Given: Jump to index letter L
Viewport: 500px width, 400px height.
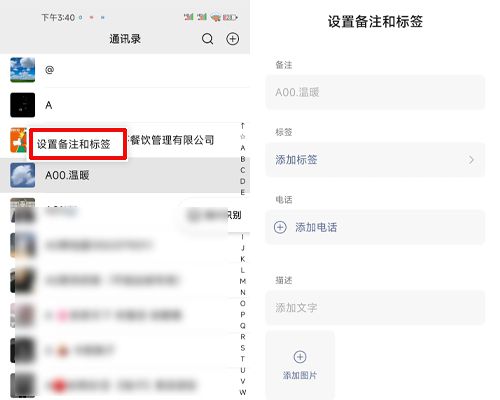Looking at the screenshot, I should click(x=243, y=270).
